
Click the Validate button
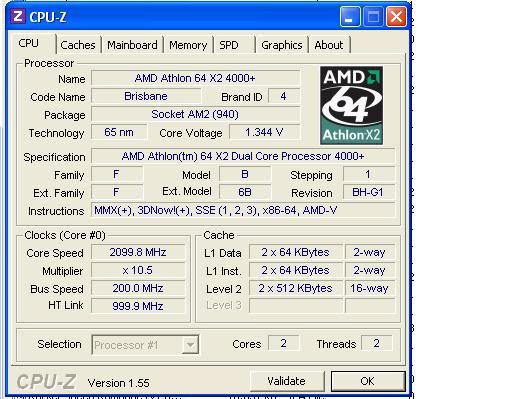pos(287,381)
